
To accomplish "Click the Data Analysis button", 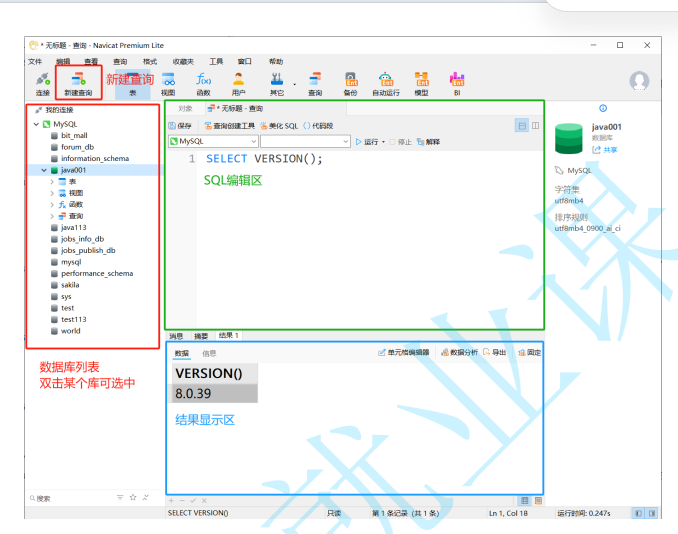I will [x=459, y=352].
